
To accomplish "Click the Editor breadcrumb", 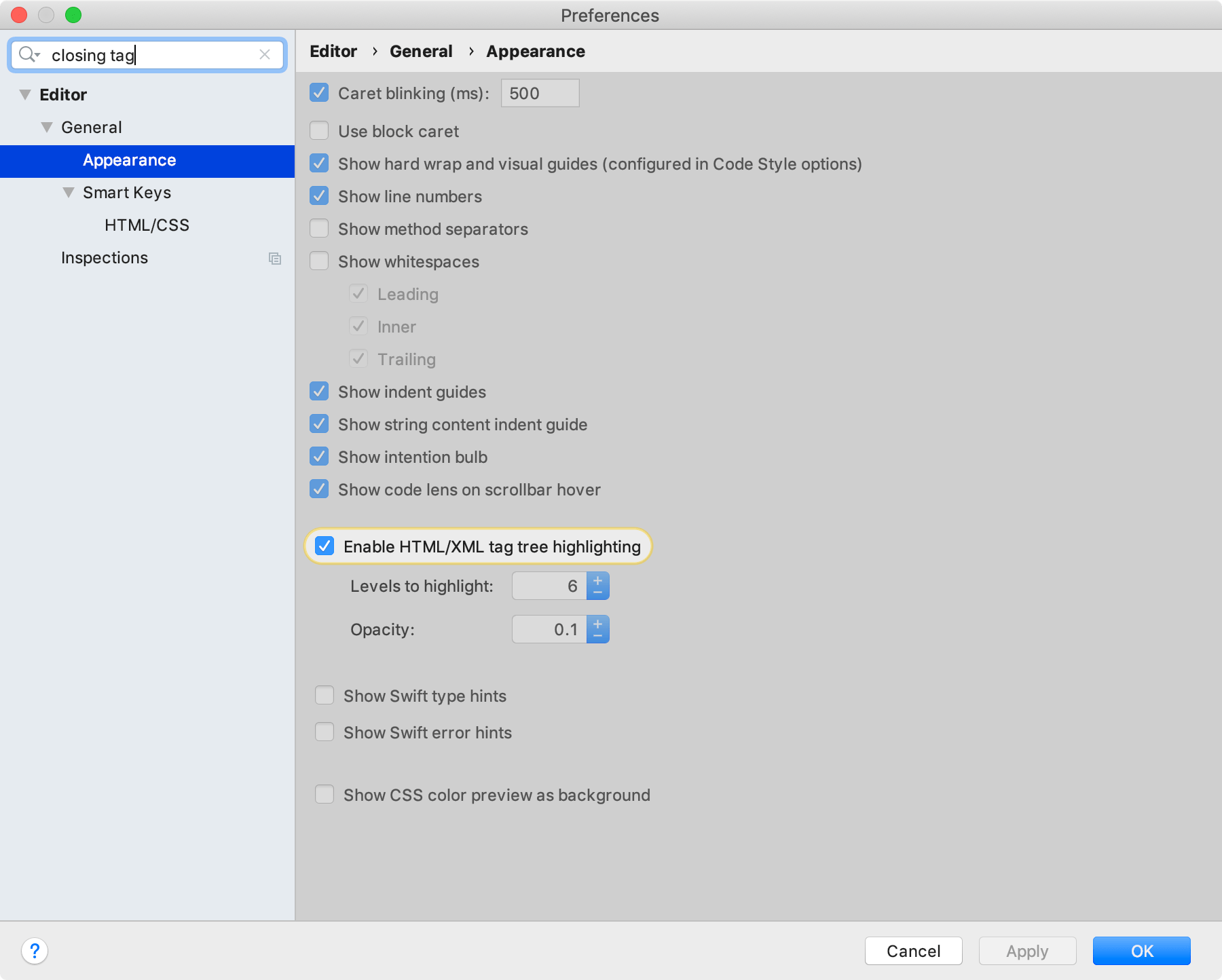I will [x=333, y=52].
